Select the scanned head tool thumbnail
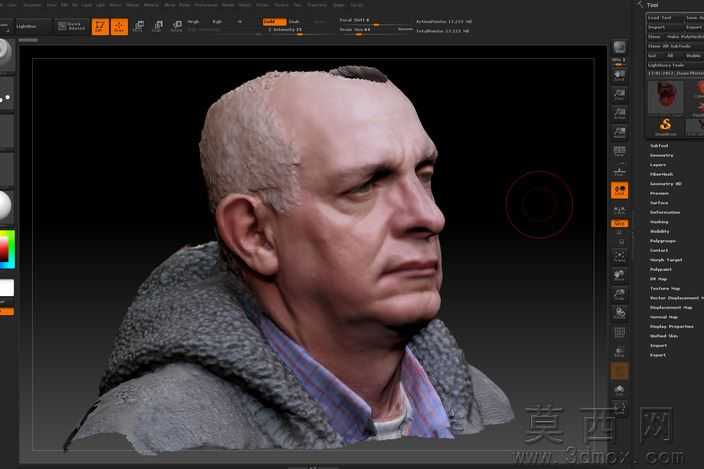Screen dimensions: 704x469 (665, 96)
